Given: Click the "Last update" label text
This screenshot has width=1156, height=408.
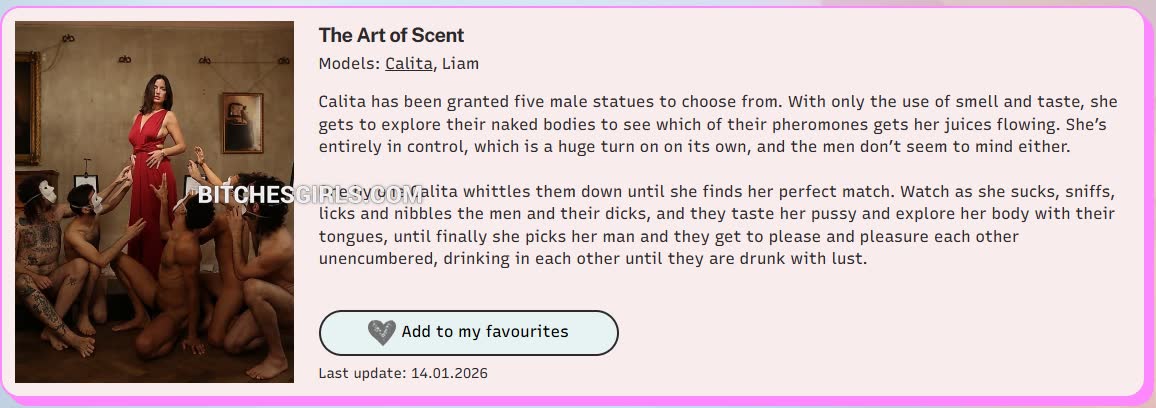Looking at the screenshot, I should point(362,373).
